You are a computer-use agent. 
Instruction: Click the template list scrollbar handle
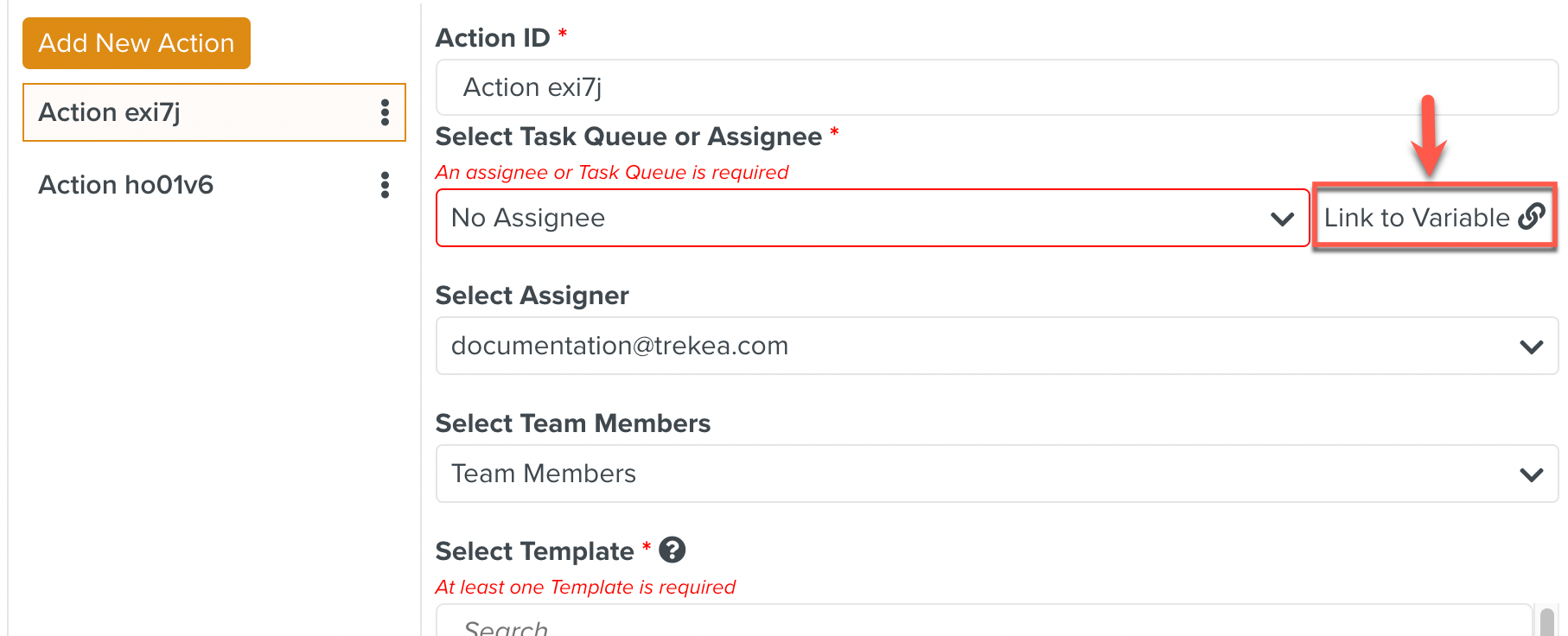point(1547,622)
